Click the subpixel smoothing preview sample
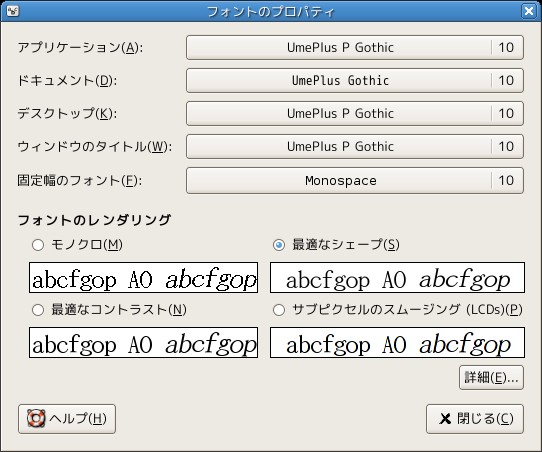This screenshot has height=452, width=542. coord(397,342)
